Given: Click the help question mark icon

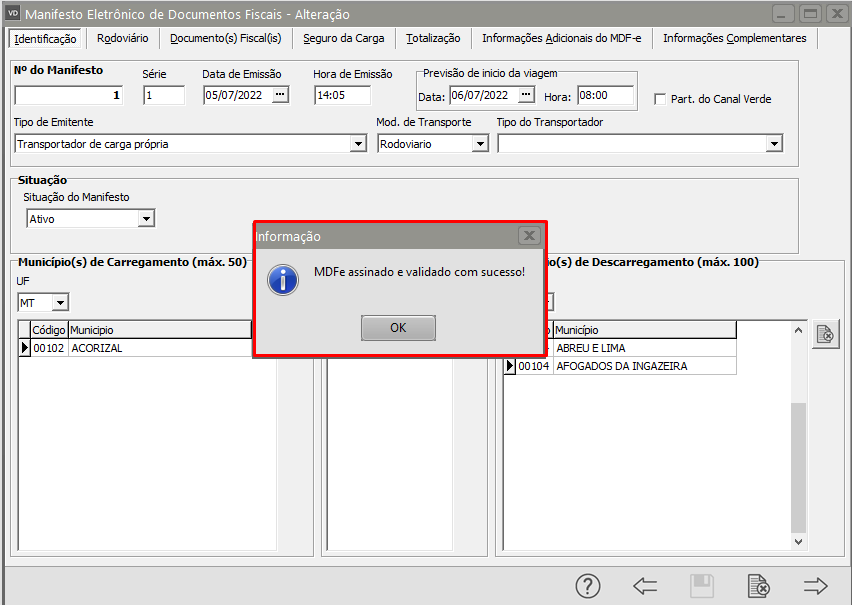Looking at the screenshot, I should [x=588, y=586].
